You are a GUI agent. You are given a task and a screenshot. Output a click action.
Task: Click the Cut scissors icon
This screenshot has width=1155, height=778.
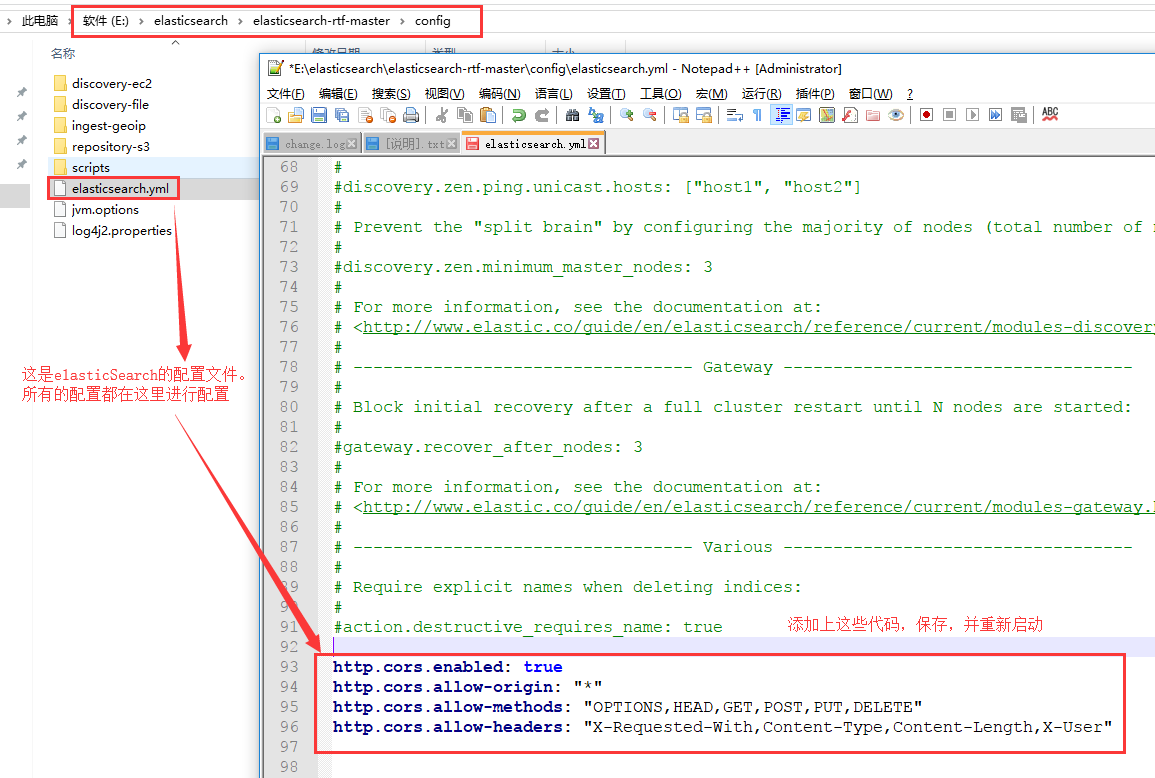click(440, 115)
